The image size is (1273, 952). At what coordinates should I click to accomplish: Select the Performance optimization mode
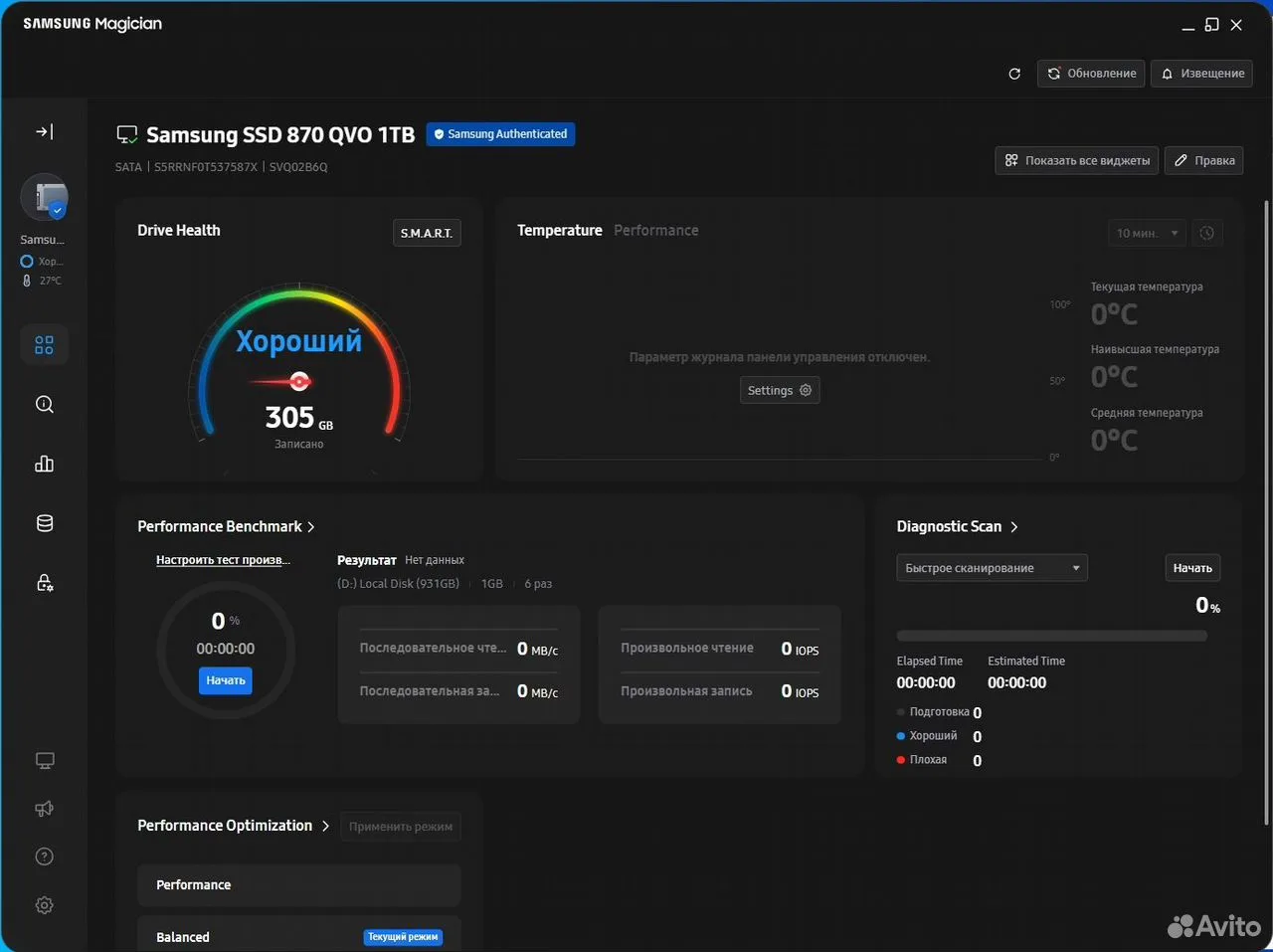[299, 885]
